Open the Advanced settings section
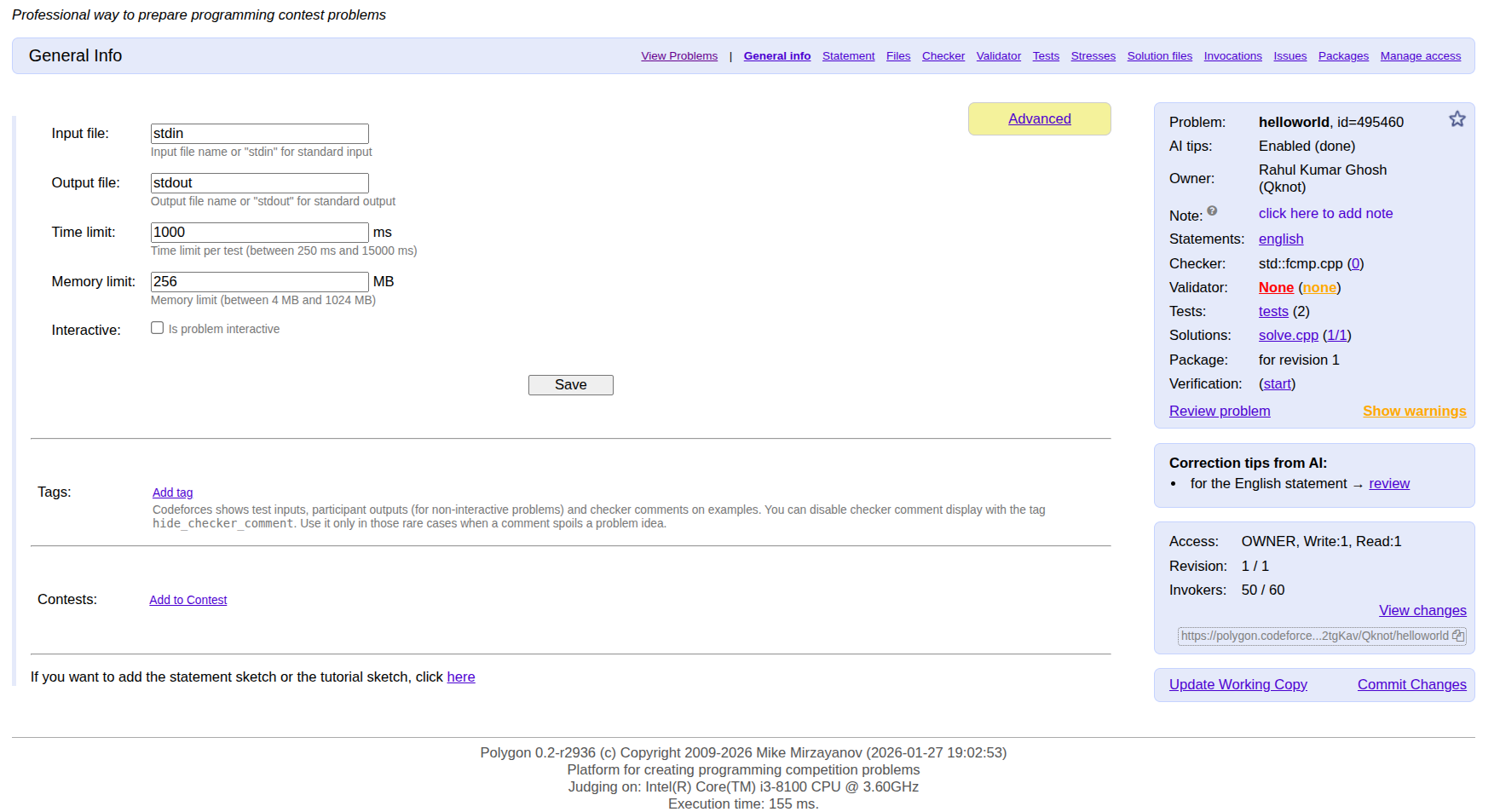Screen dimensions: 1500x812 (x=1039, y=119)
